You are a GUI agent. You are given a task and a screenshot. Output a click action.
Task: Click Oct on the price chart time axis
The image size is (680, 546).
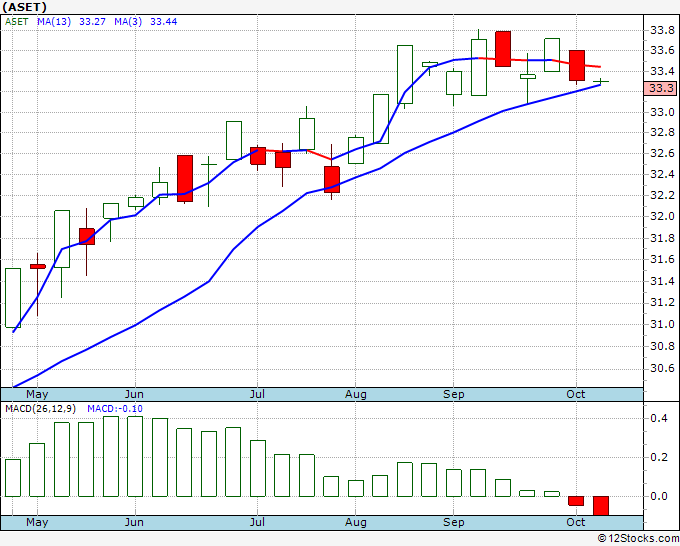coord(575,394)
